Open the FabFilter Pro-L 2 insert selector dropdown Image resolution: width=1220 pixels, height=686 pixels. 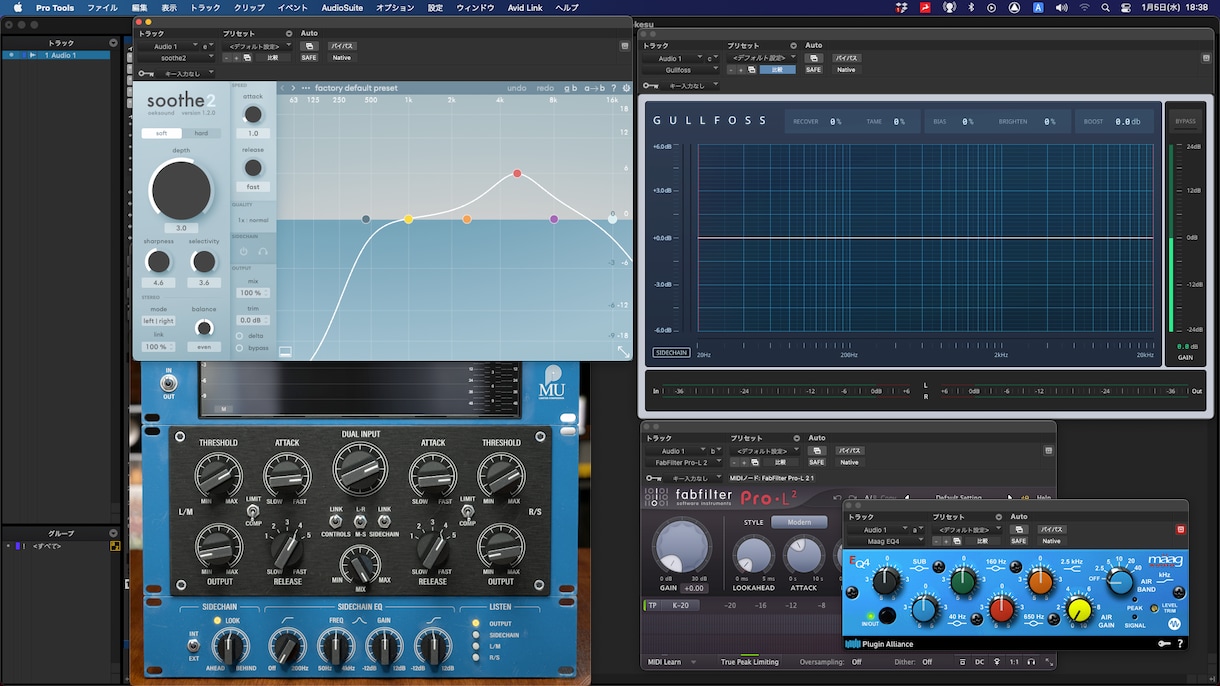point(685,462)
